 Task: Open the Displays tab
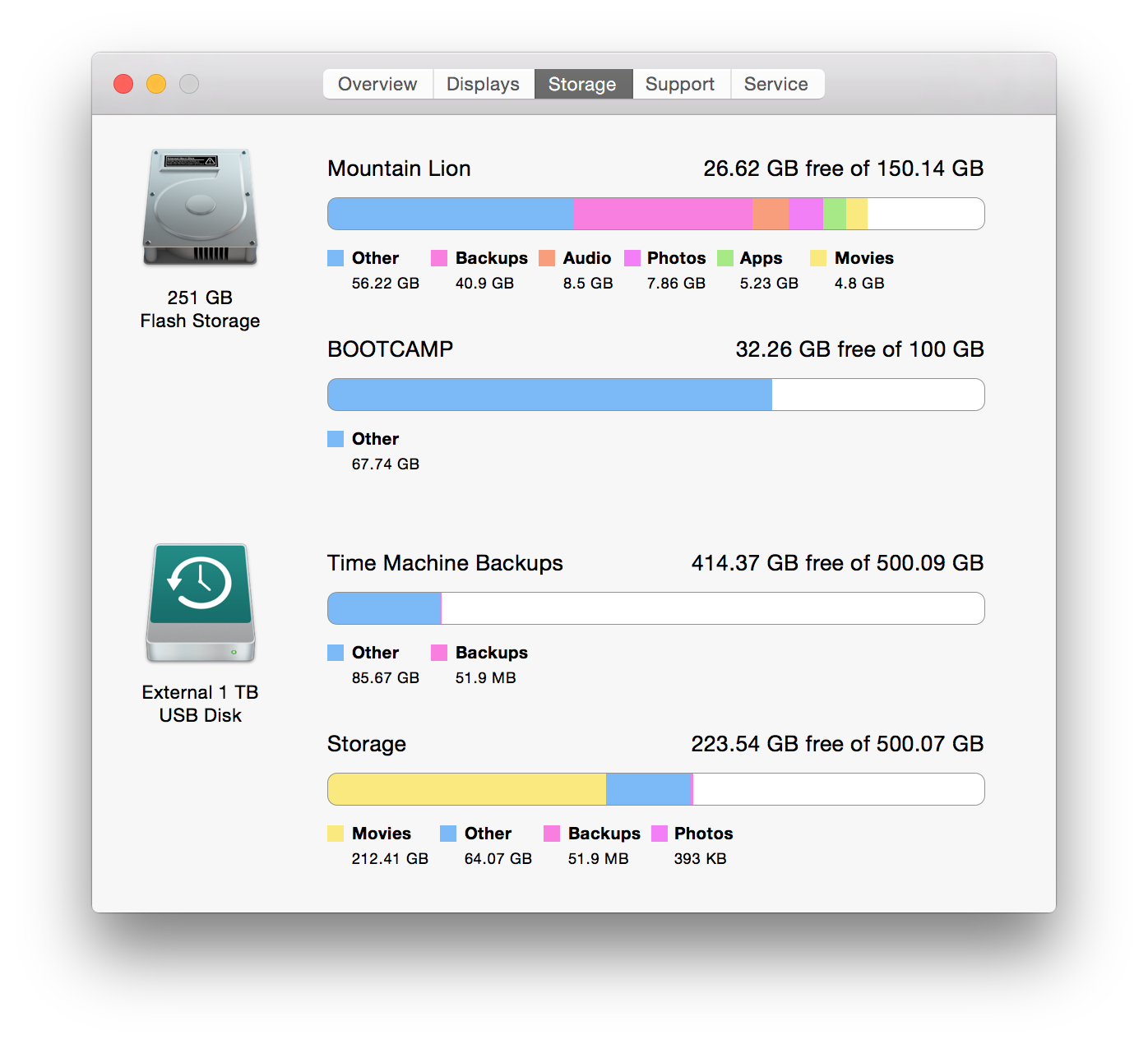tap(484, 84)
